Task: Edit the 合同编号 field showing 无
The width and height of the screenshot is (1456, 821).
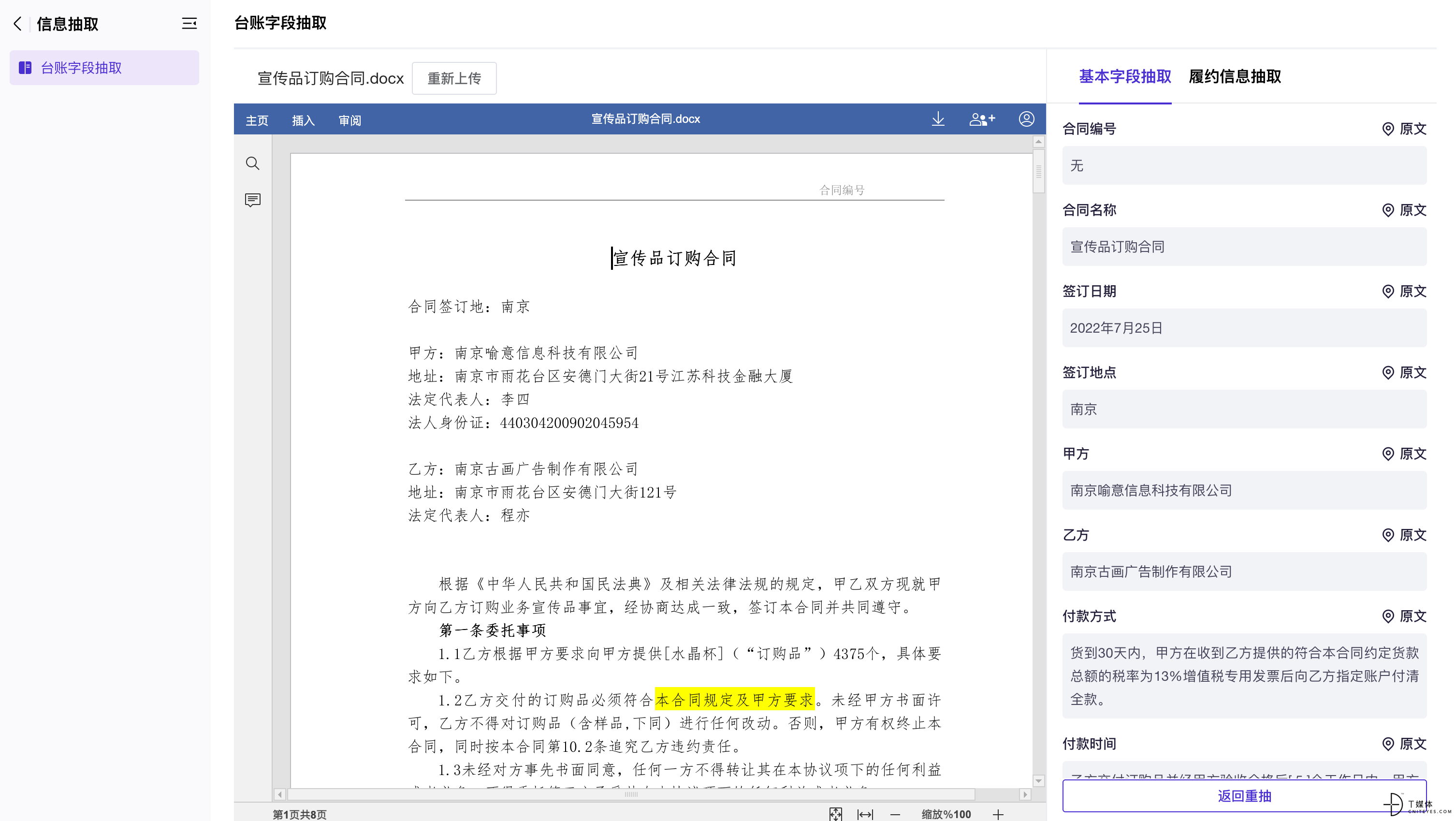Action: (x=1244, y=165)
